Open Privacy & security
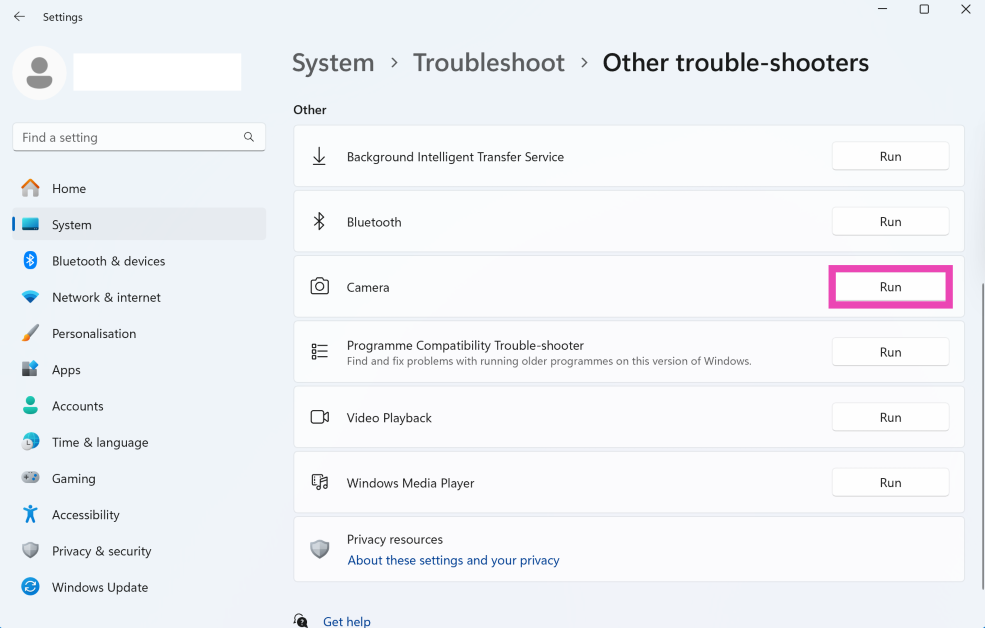Screen dimensions: 985x628 point(101,551)
